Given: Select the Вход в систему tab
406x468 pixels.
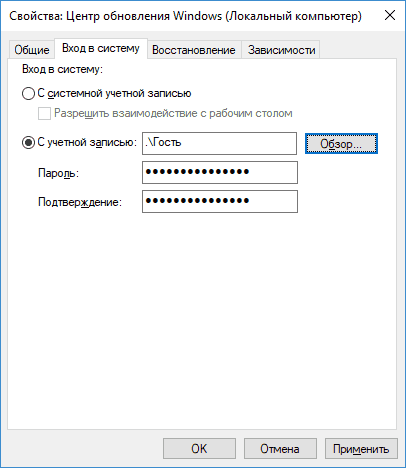Looking at the screenshot, I should (x=101, y=49).
